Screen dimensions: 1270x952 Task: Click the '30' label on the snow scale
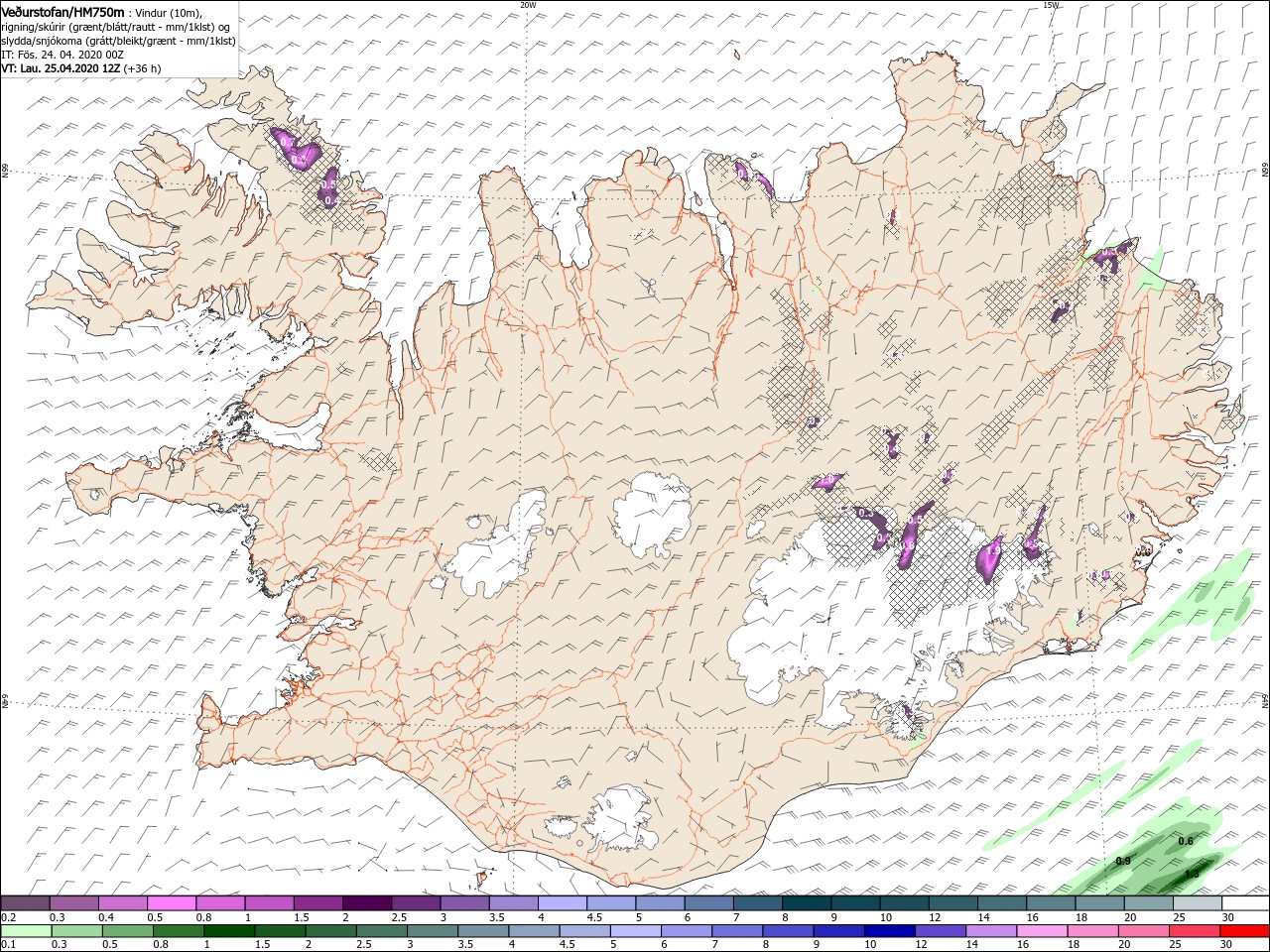tap(1228, 917)
